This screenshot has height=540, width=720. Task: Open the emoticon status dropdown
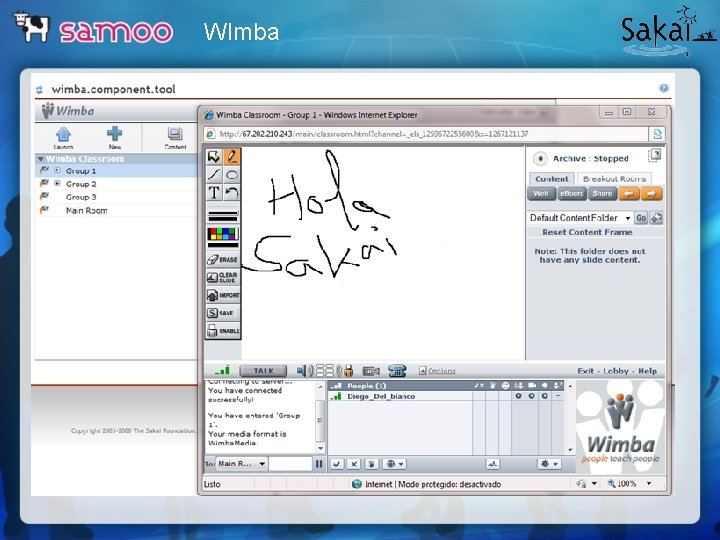tap(394, 464)
